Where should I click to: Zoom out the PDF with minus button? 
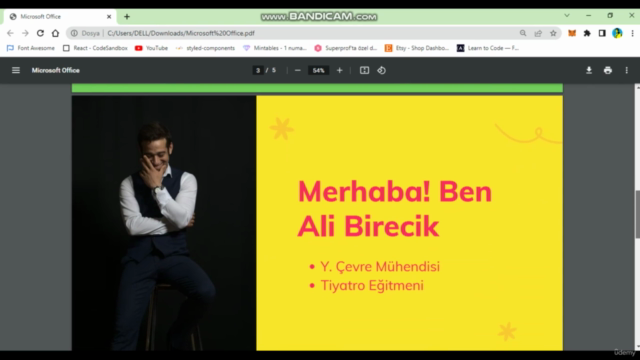298,70
